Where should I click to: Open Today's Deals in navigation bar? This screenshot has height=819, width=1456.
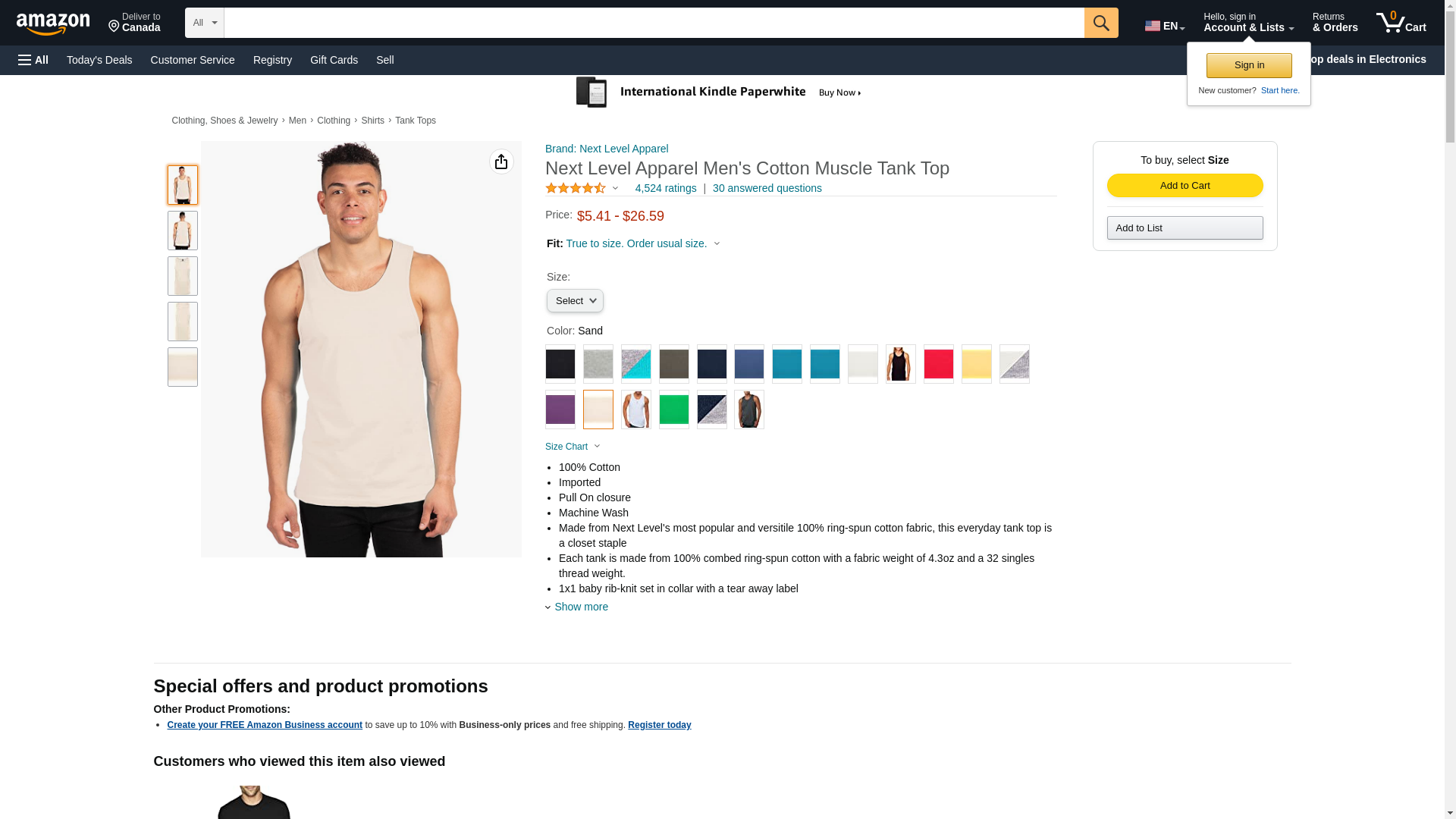(x=99, y=60)
